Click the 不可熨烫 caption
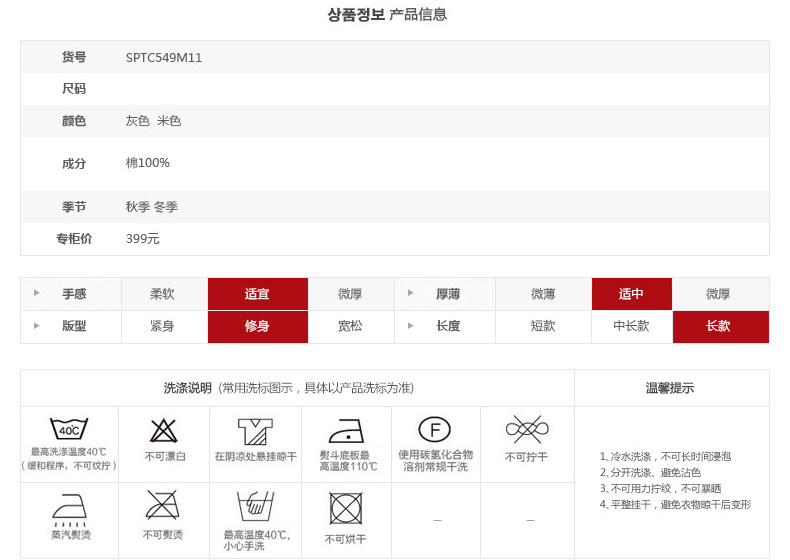790x560 pixels. pyautogui.click(x=163, y=535)
